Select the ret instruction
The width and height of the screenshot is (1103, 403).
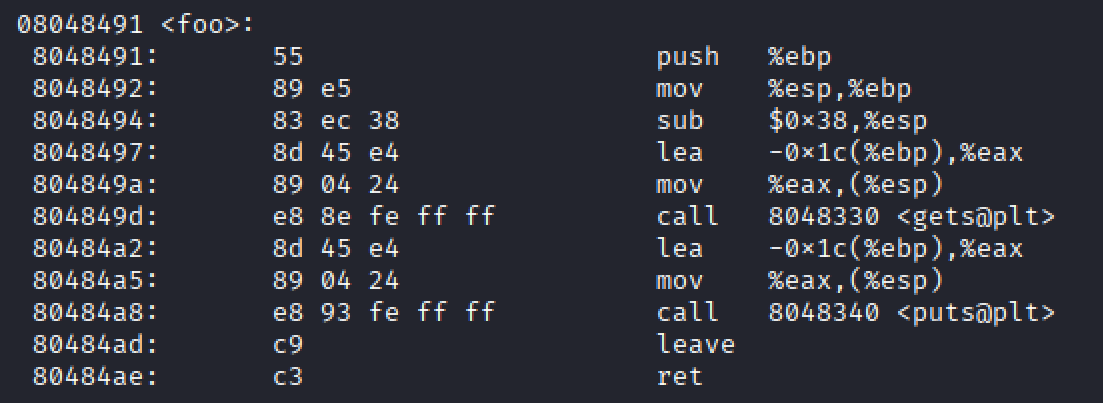tap(680, 376)
